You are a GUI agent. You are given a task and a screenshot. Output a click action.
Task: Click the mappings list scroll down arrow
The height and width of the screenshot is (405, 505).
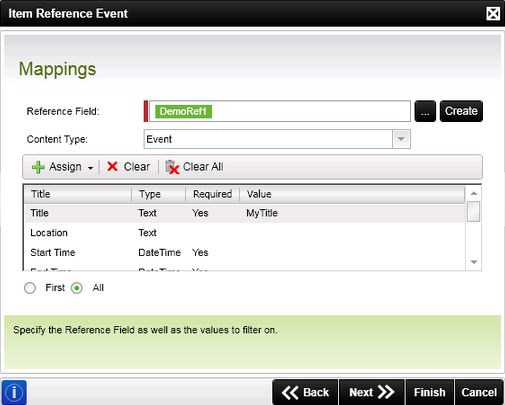pos(474,262)
